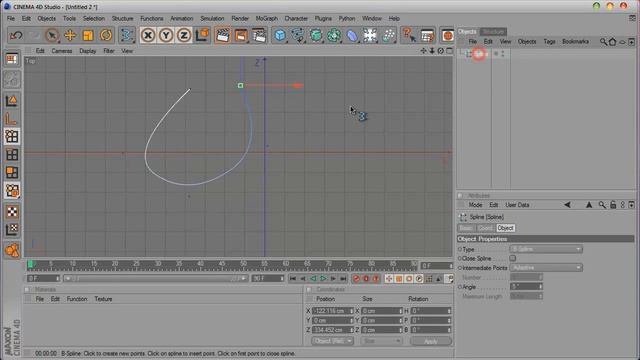Click the record keyframe button
Screen dimensions: 640x360
click(356, 278)
